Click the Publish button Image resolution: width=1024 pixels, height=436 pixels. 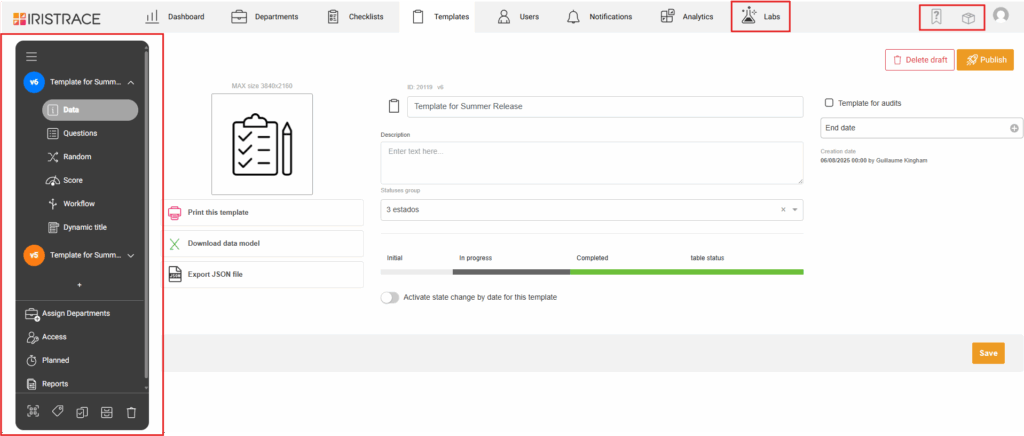tap(984, 60)
